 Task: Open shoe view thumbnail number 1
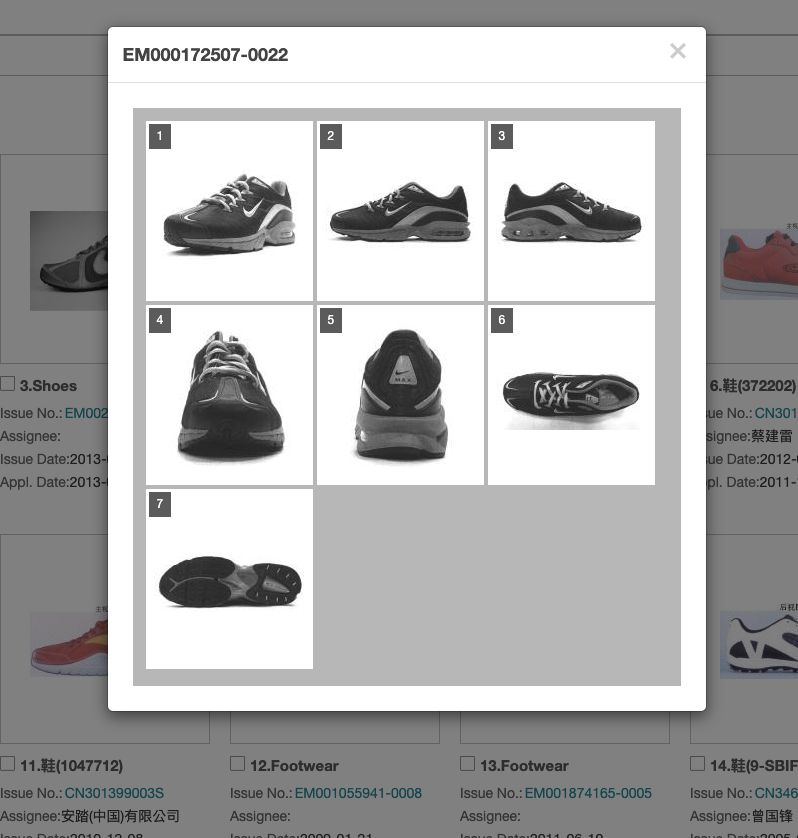coord(229,211)
